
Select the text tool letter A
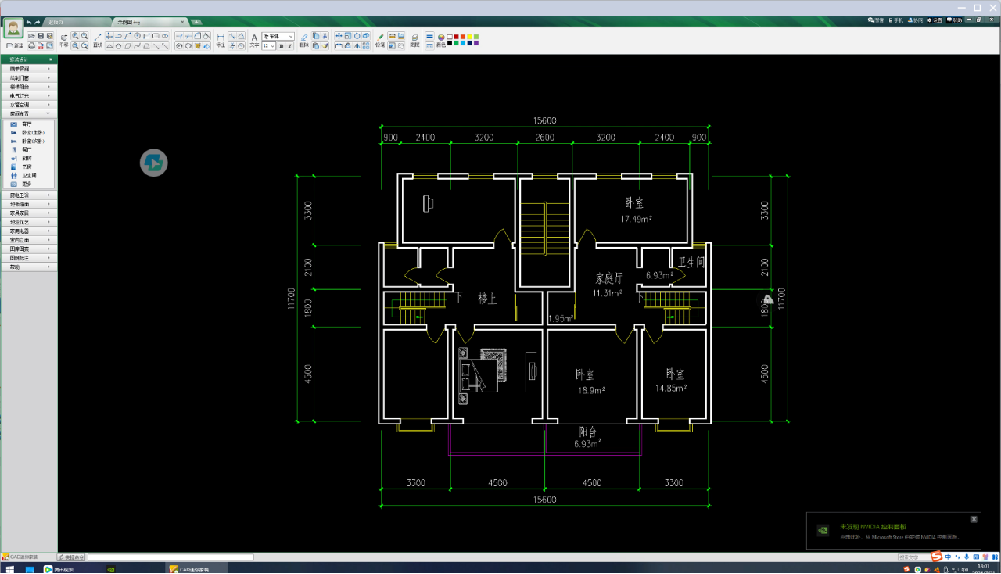tap(254, 40)
